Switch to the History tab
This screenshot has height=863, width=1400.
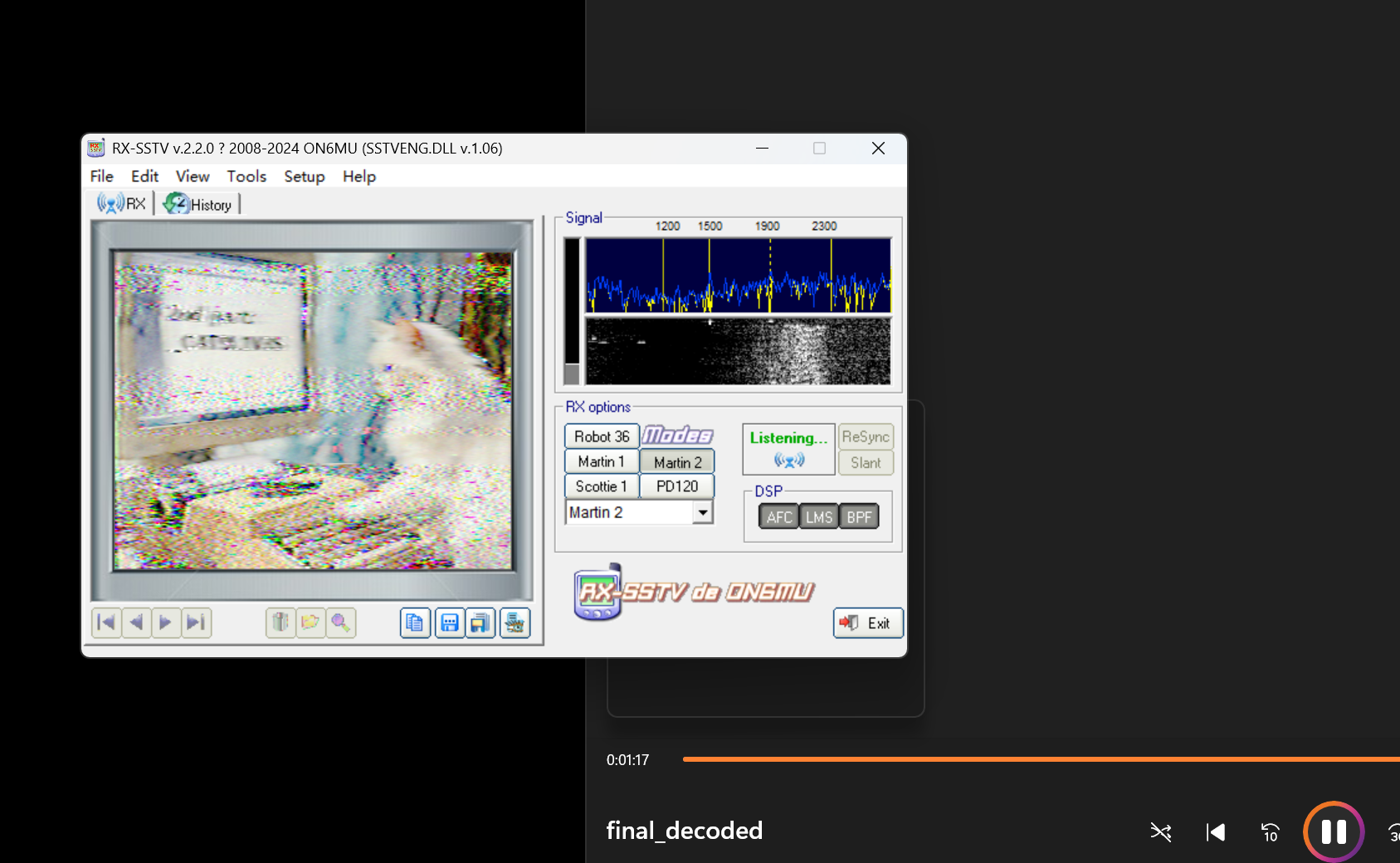pyautogui.click(x=198, y=205)
